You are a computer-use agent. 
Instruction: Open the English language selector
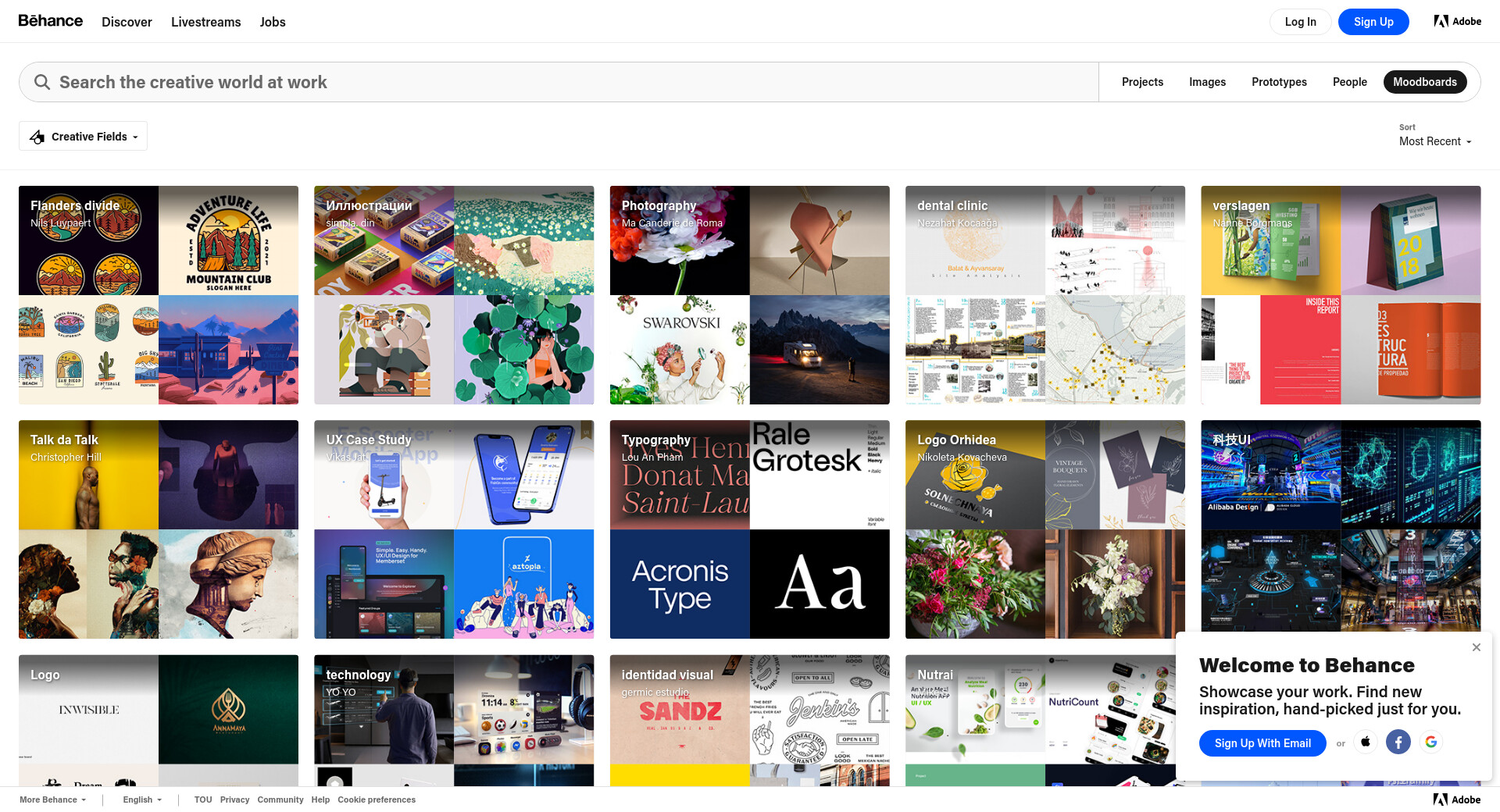click(141, 800)
